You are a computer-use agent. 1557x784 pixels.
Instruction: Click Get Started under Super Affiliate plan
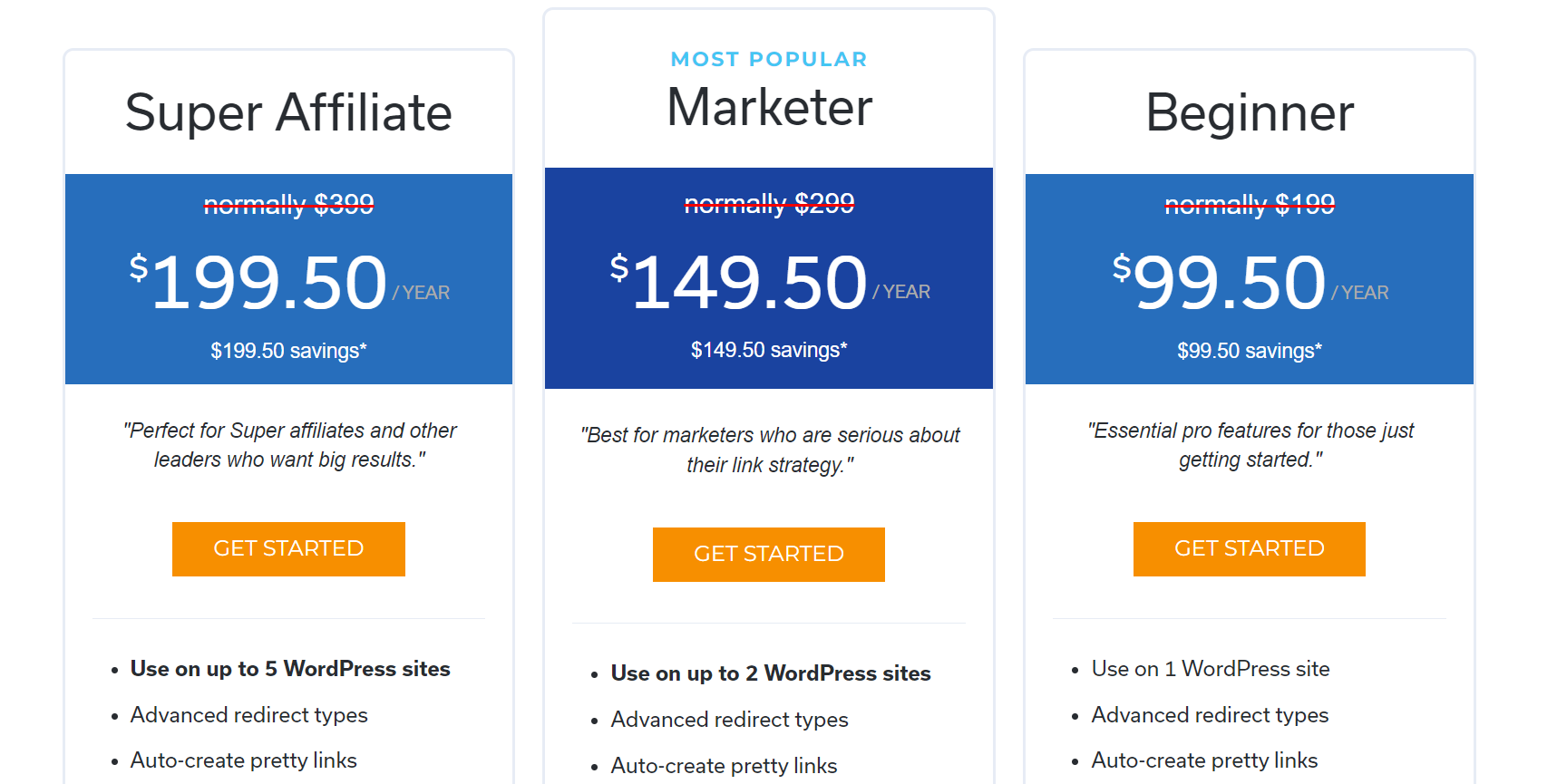point(288,548)
